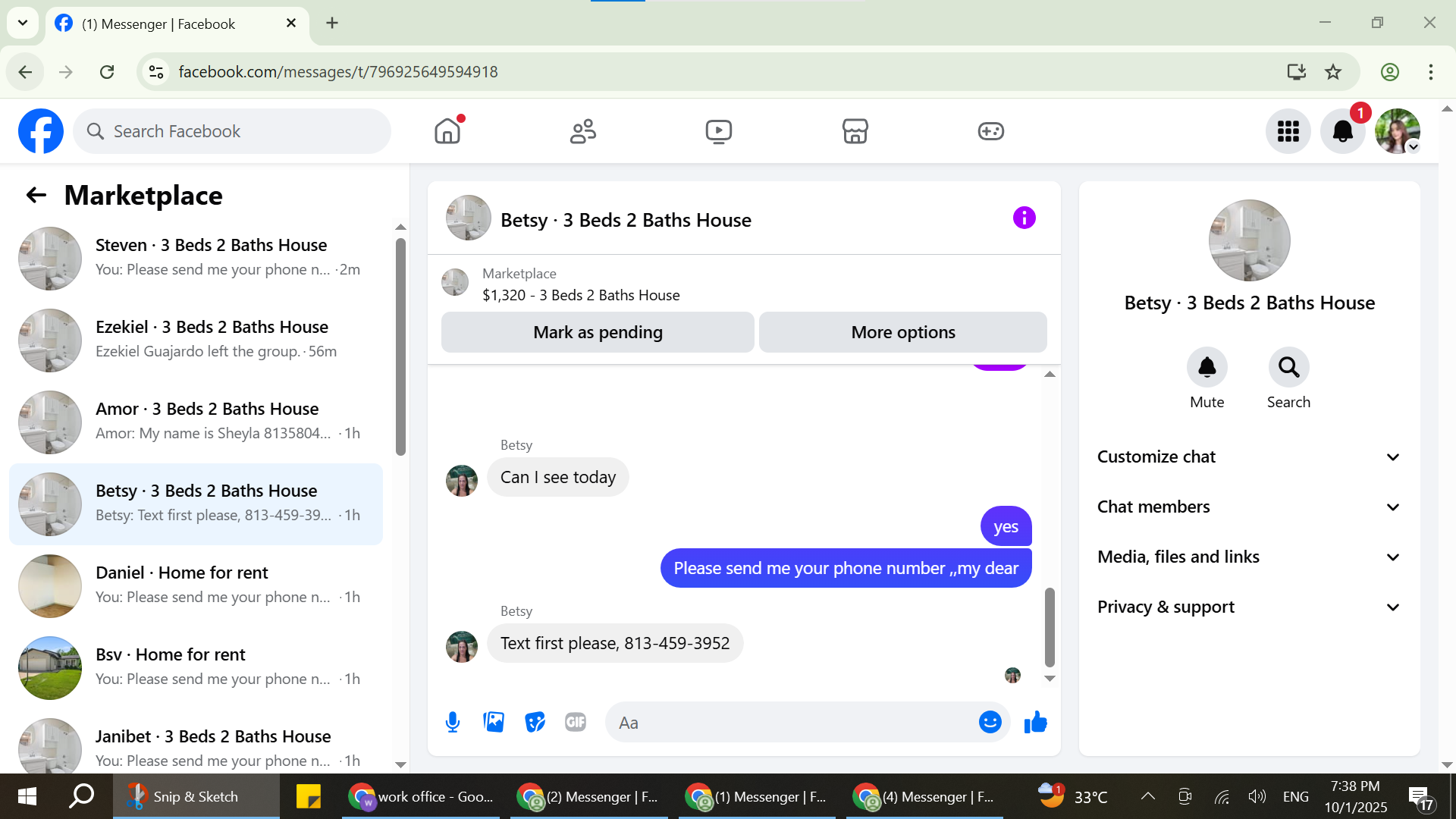1456x819 pixels.
Task: Open Chrome profile icon
Action: (x=1389, y=72)
